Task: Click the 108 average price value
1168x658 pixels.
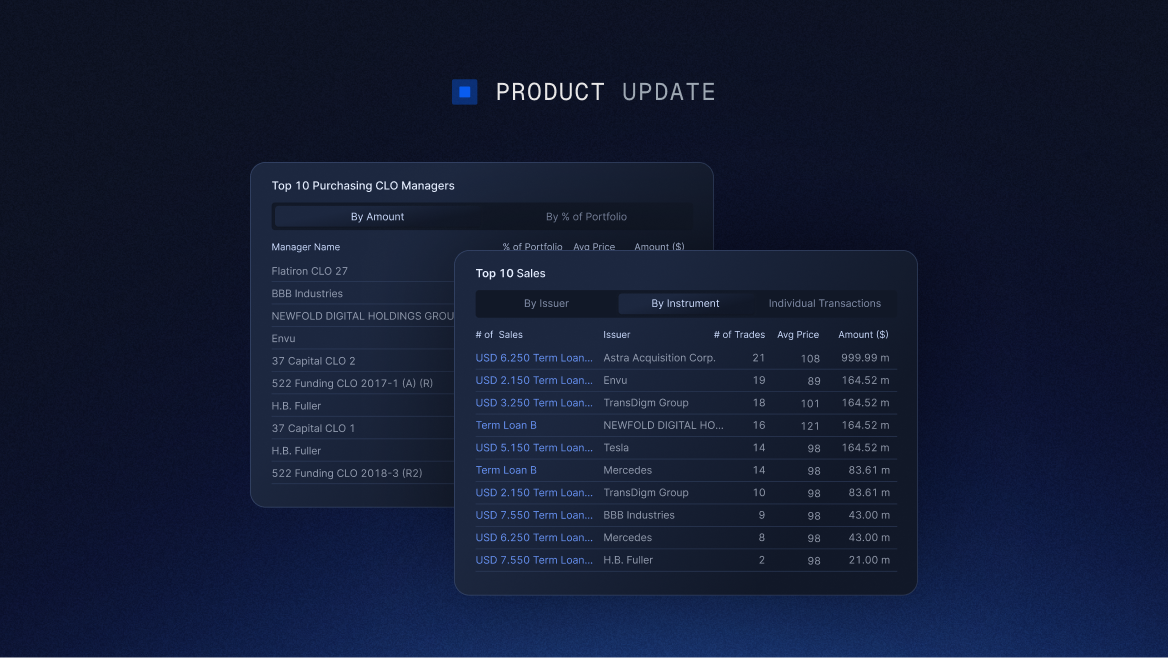Action: 810,358
